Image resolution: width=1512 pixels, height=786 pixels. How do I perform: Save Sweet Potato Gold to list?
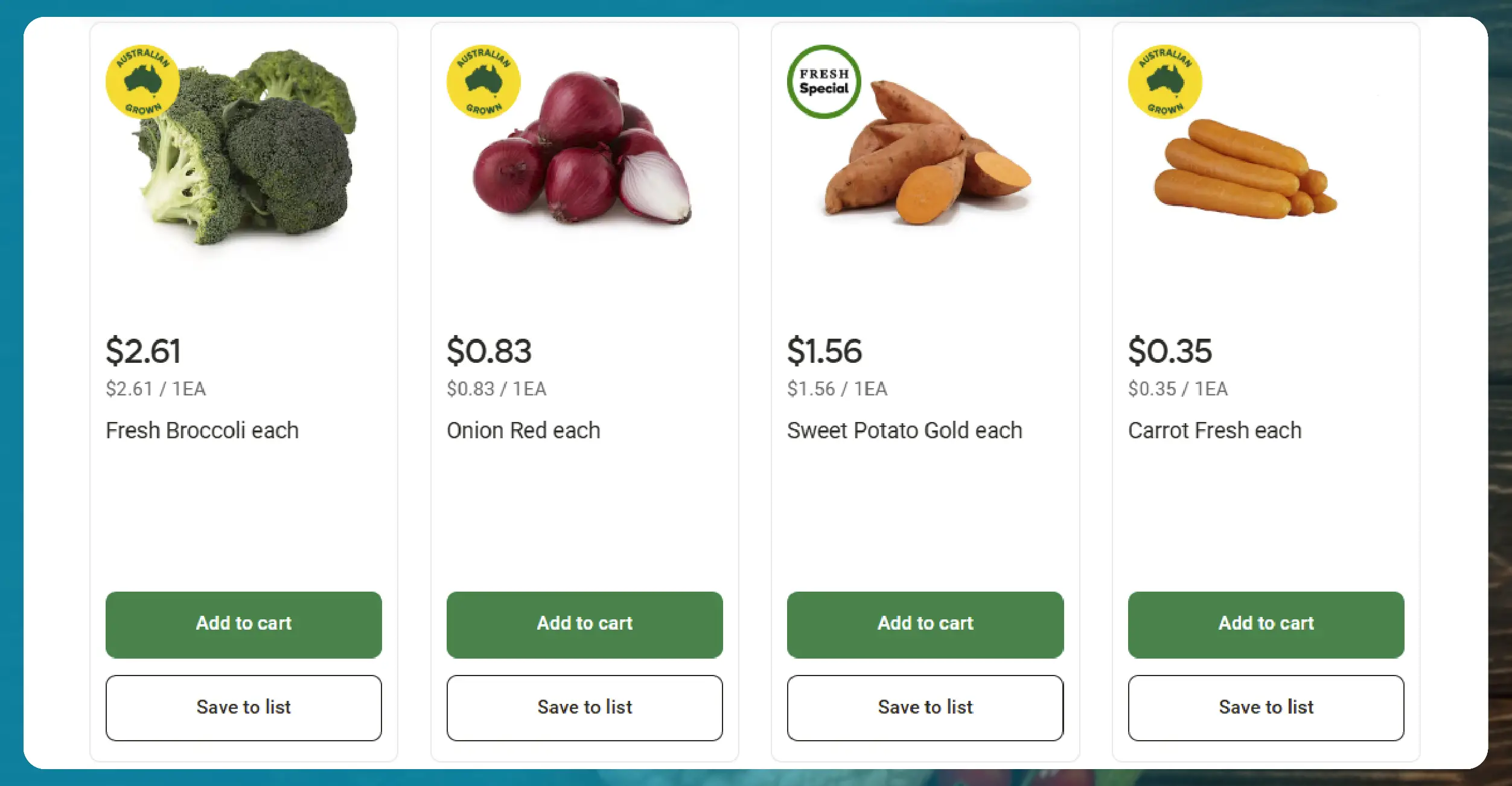pos(925,708)
